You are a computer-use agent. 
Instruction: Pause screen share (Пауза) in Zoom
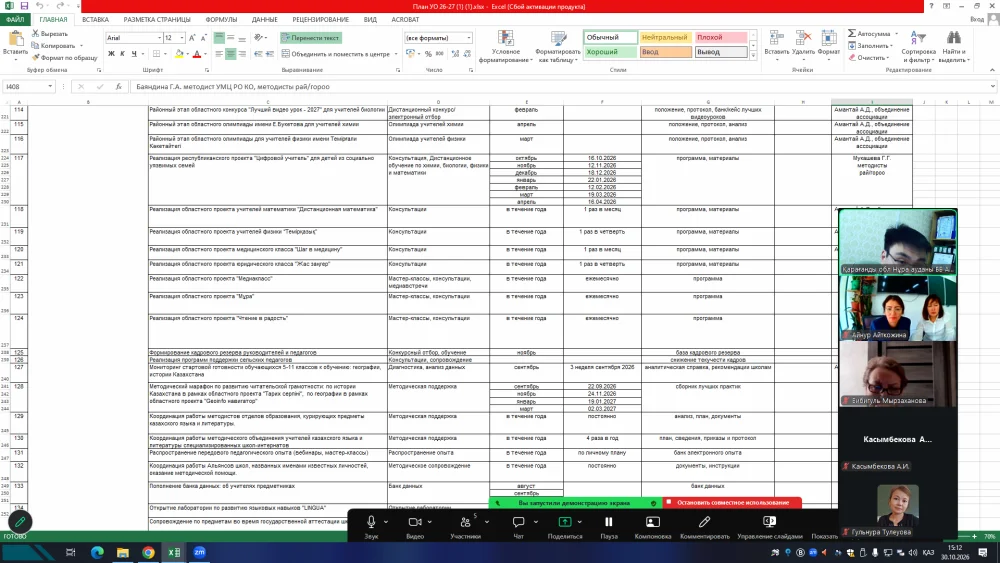(x=608, y=522)
